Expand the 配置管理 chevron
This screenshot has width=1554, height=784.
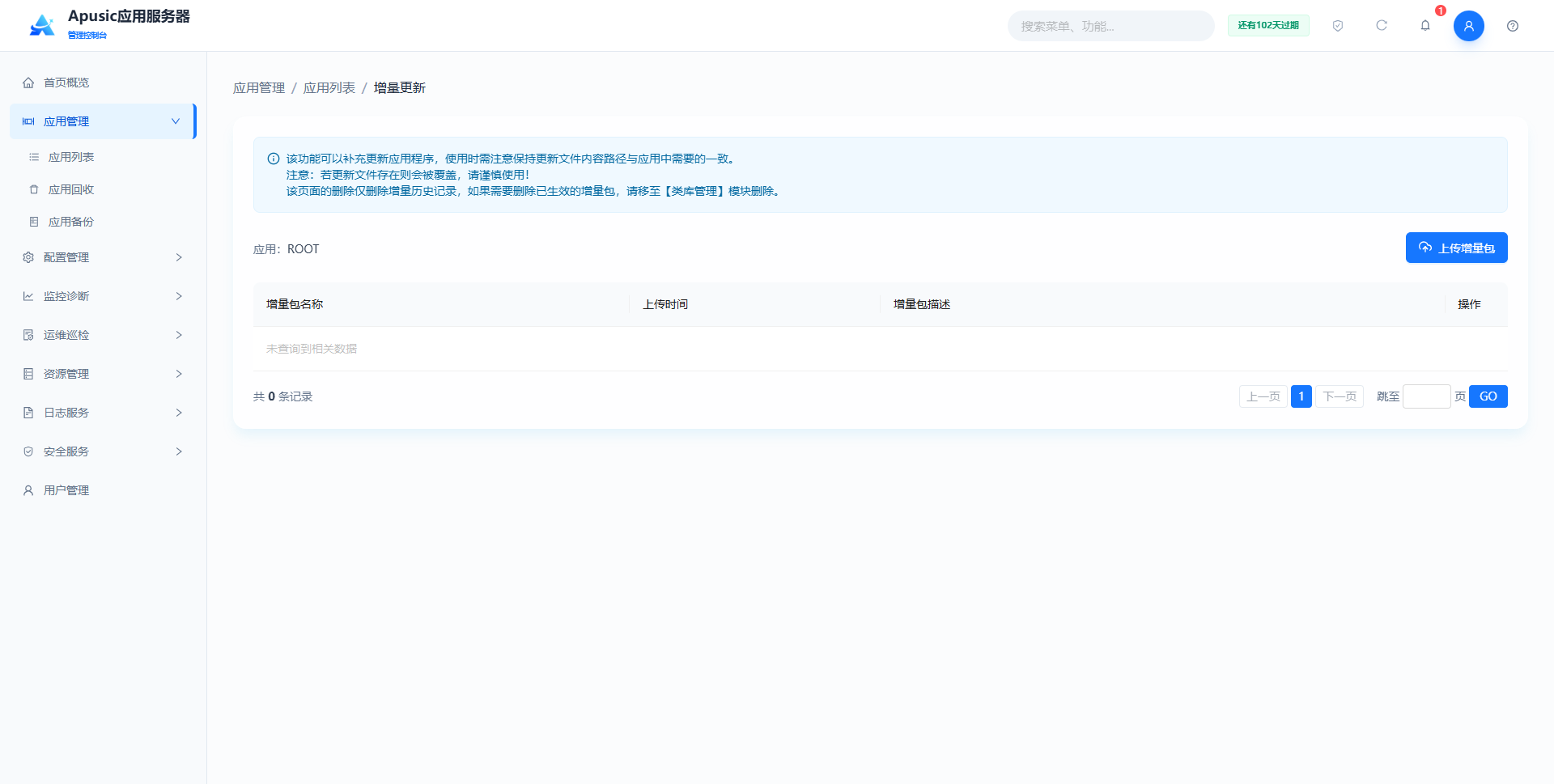click(179, 257)
